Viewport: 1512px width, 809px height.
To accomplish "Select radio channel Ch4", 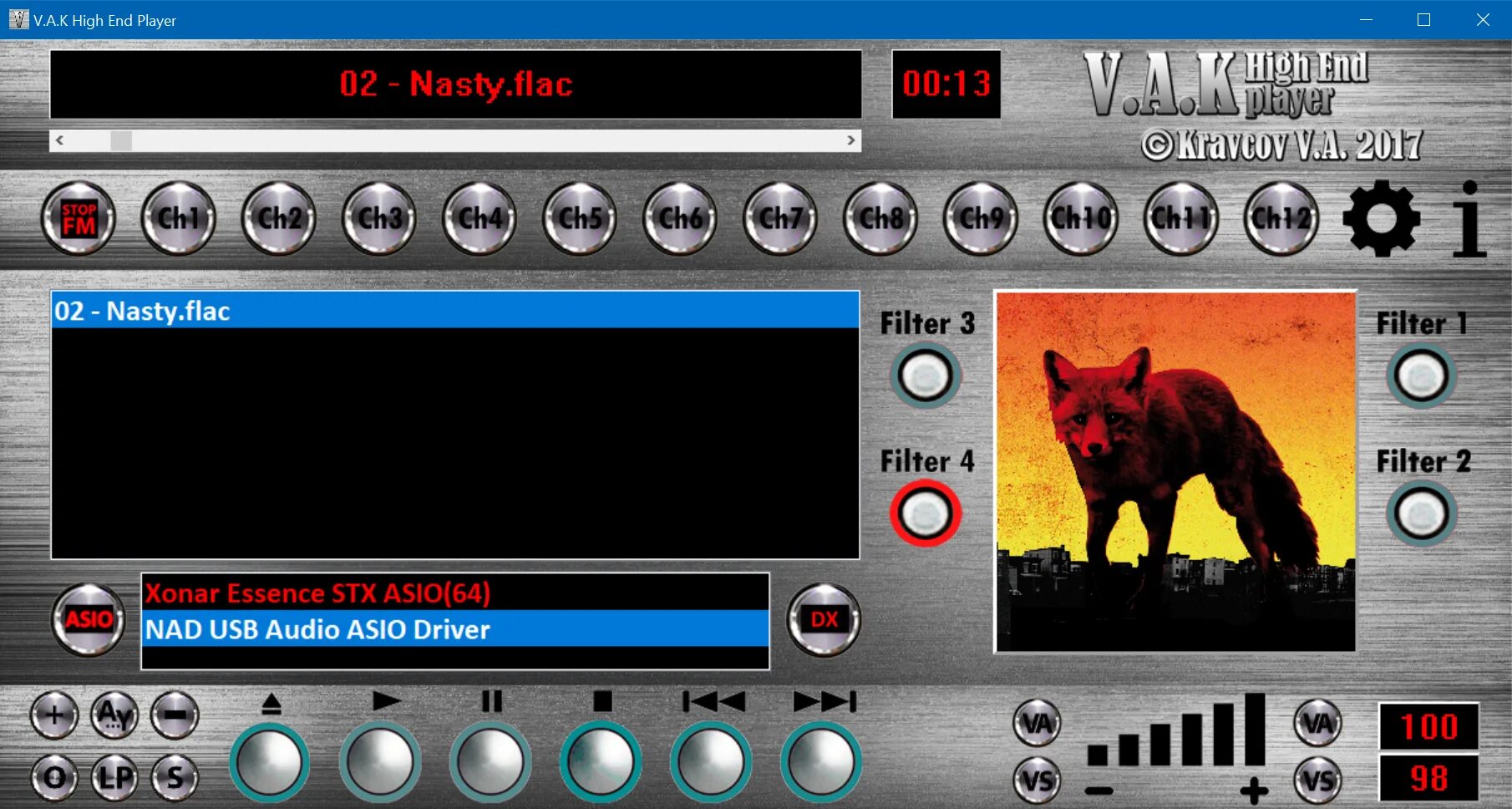I will tap(479, 219).
